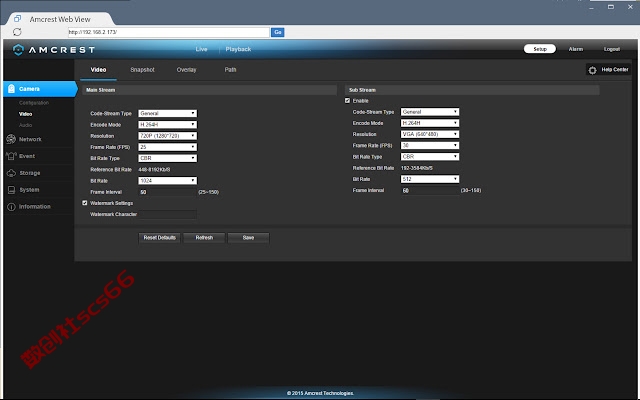Click the Amcrest logo icon

(18, 50)
